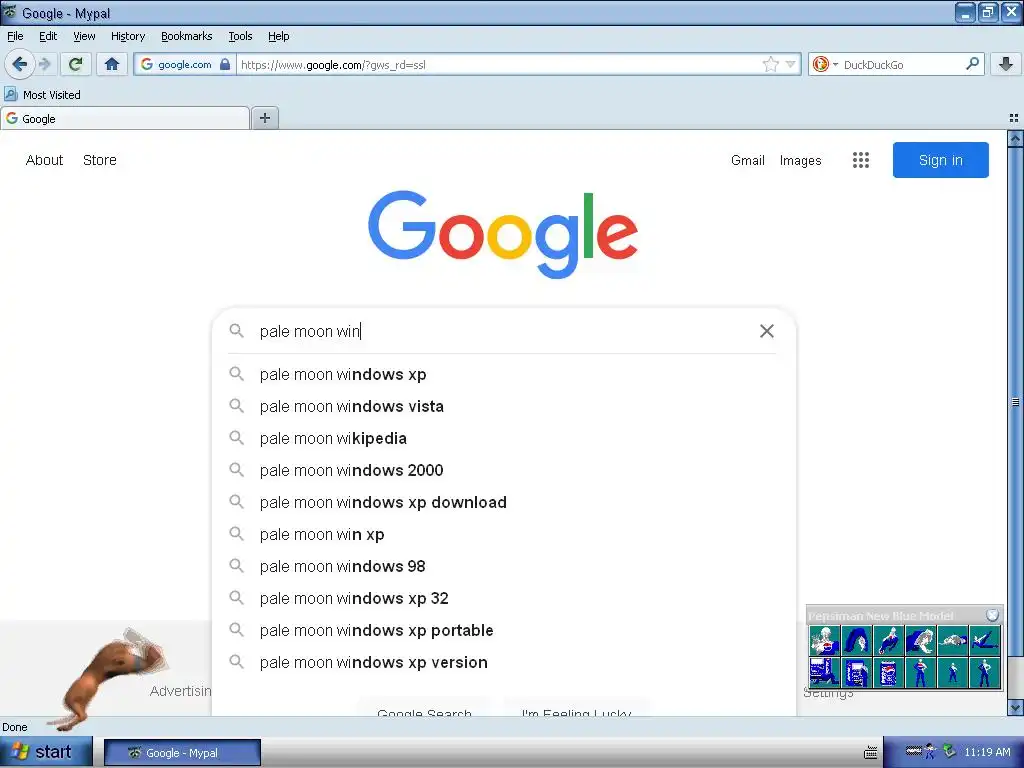Open the Google apps grid icon
Viewport: 1024px width, 768px height.
point(861,160)
